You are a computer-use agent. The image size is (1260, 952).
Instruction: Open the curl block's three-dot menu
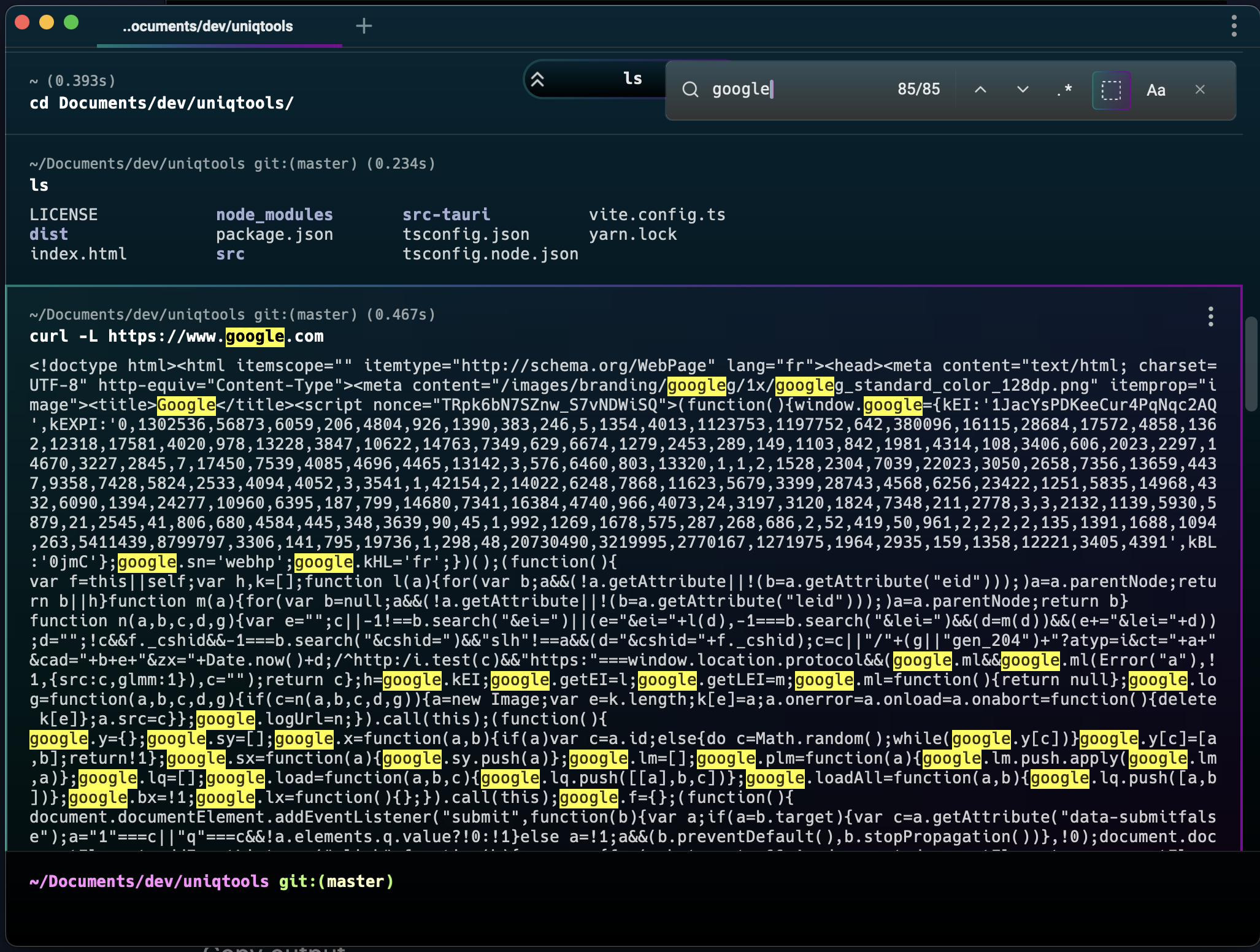pos(1210,317)
